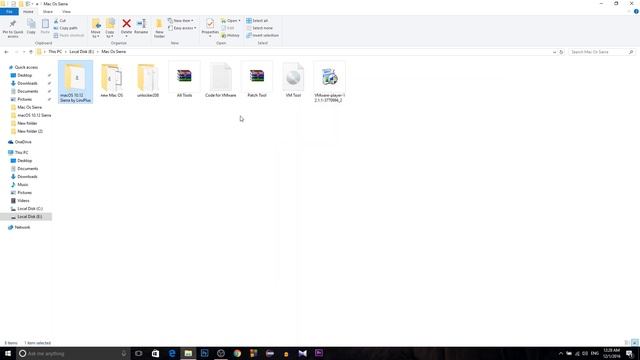Click the Paste button in the ribbon

[x=45, y=27]
